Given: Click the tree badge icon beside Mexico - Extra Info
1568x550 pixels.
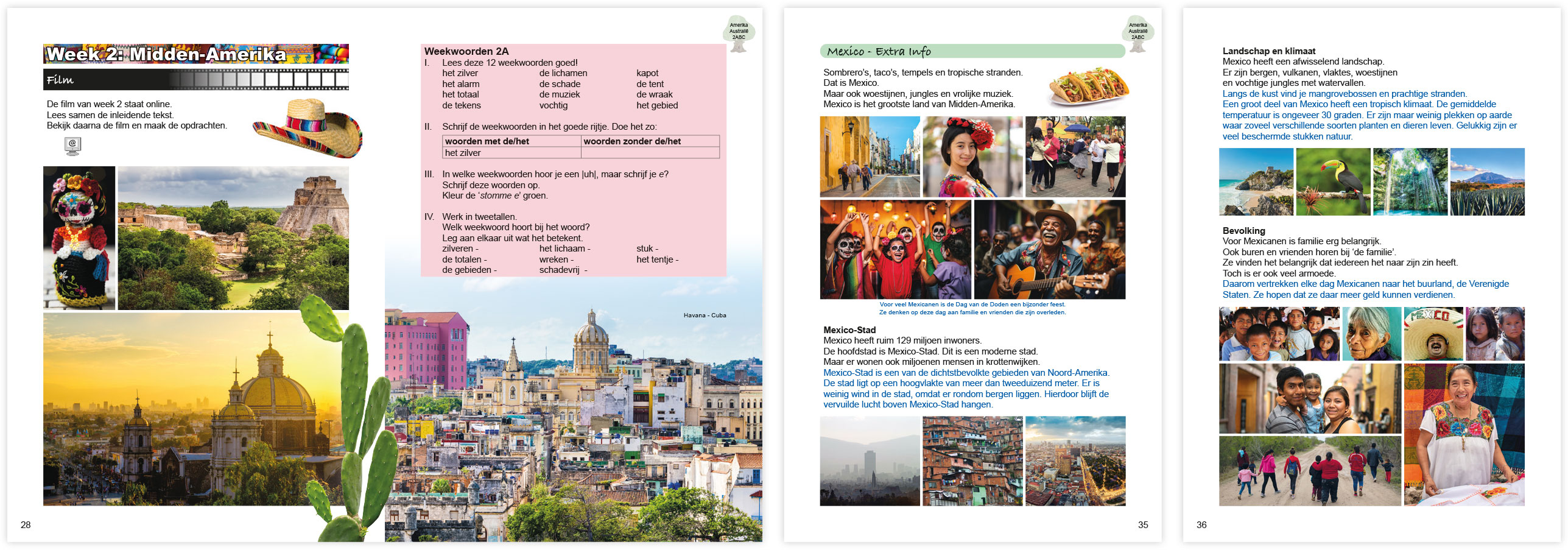Looking at the screenshot, I should tap(1138, 33).
